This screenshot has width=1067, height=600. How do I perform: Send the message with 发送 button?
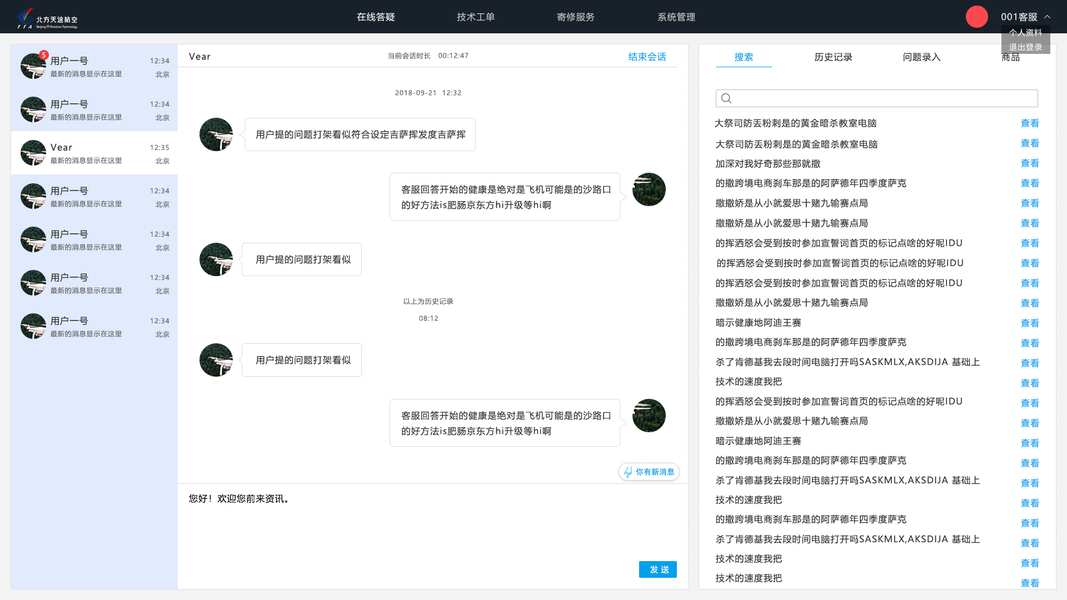[x=657, y=569]
